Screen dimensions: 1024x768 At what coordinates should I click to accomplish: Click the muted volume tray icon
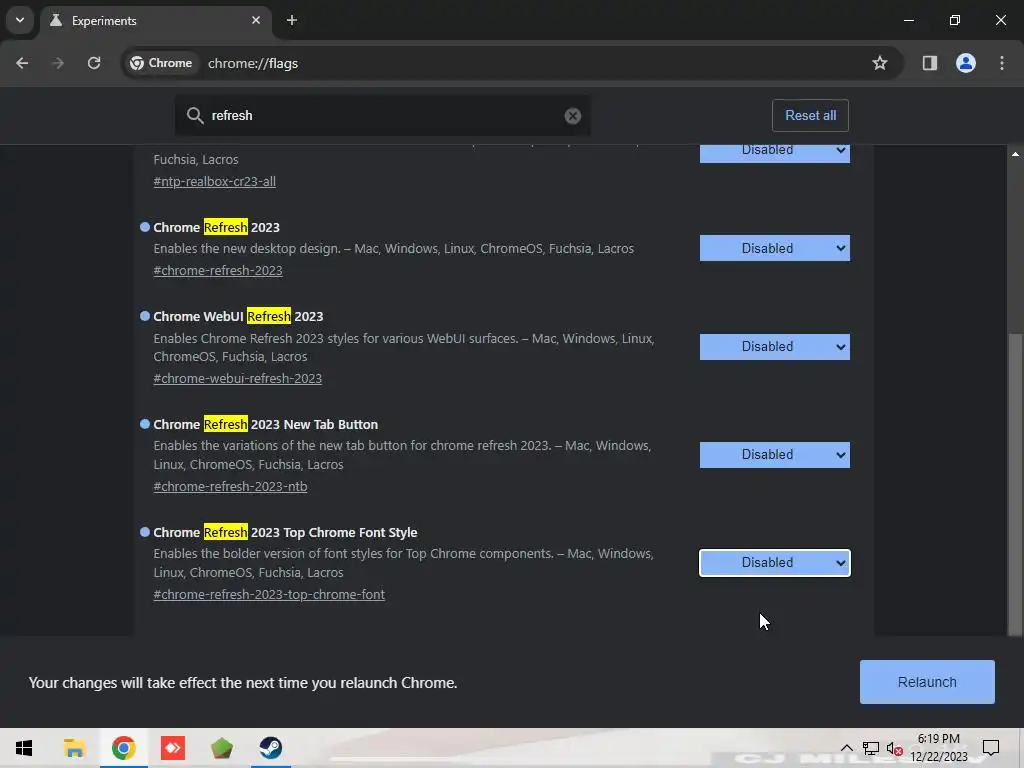pyautogui.click(x=895, y=748)
